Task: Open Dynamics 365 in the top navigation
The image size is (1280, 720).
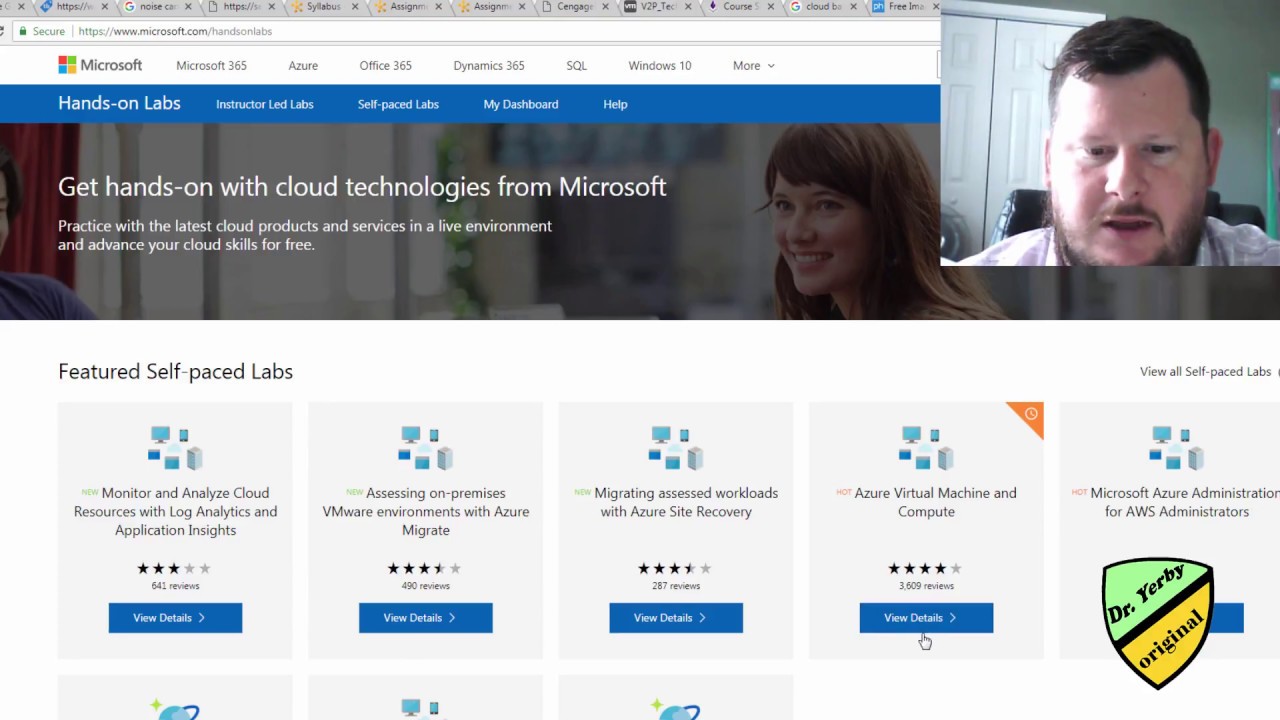Action: pyautogui.click(x=489, y=66)
